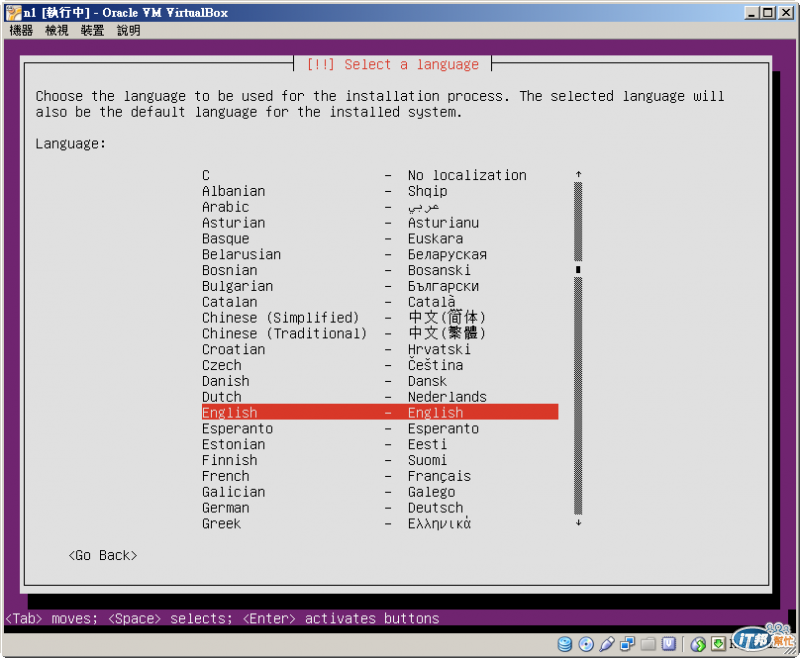800x658 pixels.
Task: Click the hard disk activity icon
Action: tap(565, 644)
